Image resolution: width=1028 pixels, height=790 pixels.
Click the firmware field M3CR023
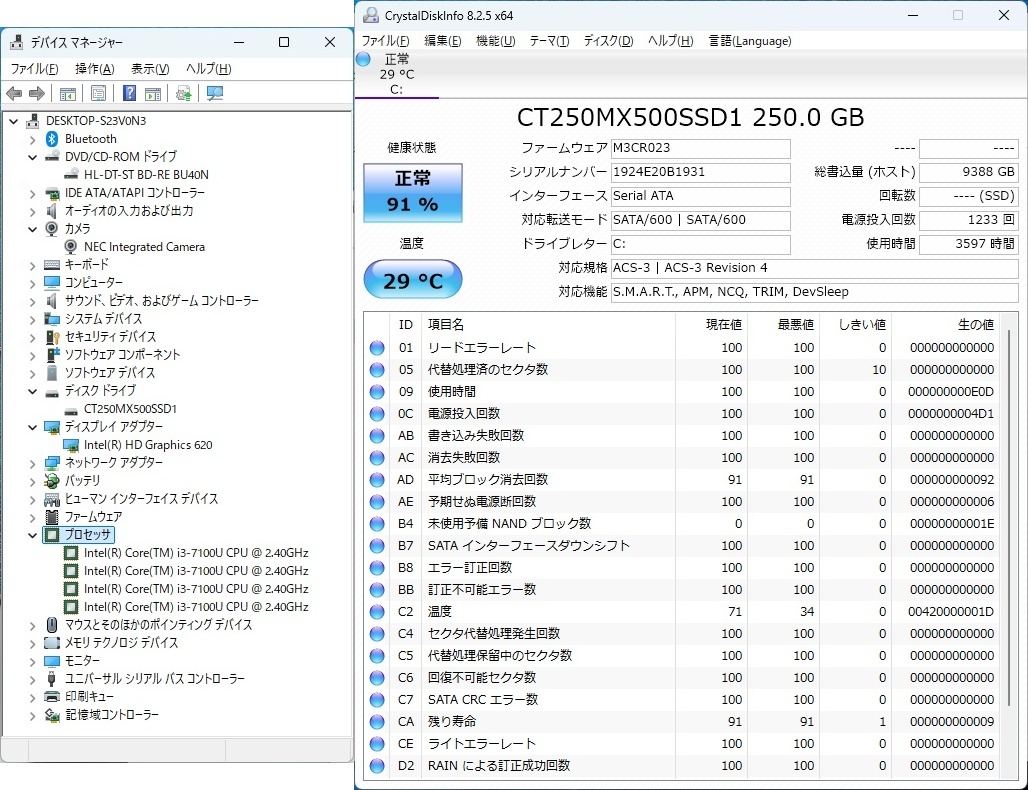point(700,149)
